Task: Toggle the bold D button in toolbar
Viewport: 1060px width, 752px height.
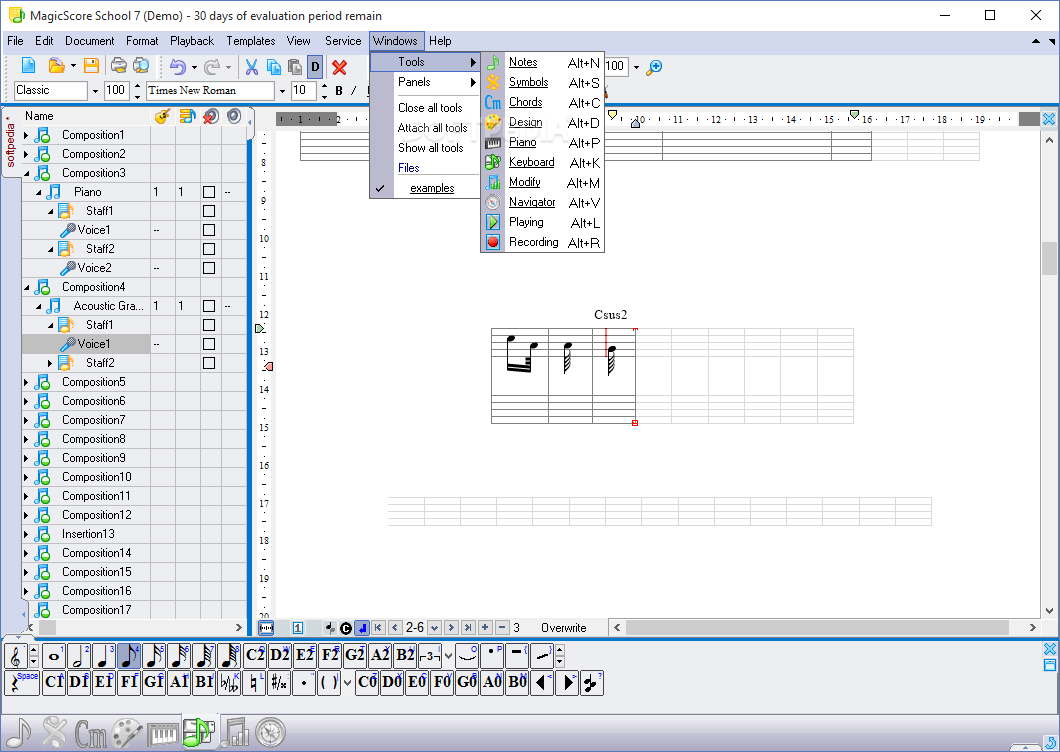Action: click(x=315, y=66)
